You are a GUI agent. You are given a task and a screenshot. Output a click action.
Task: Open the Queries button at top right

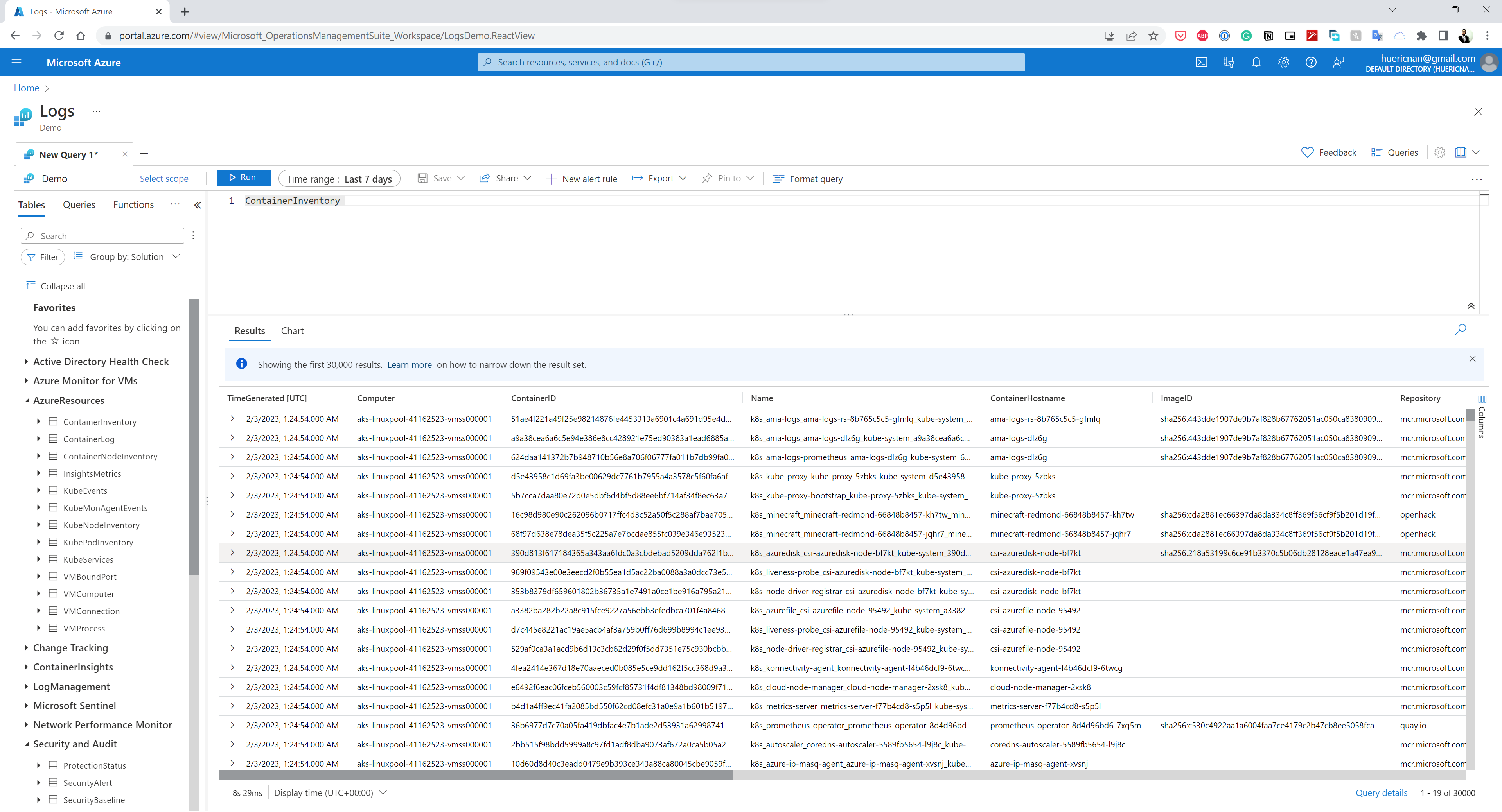tap(1394, 152)
